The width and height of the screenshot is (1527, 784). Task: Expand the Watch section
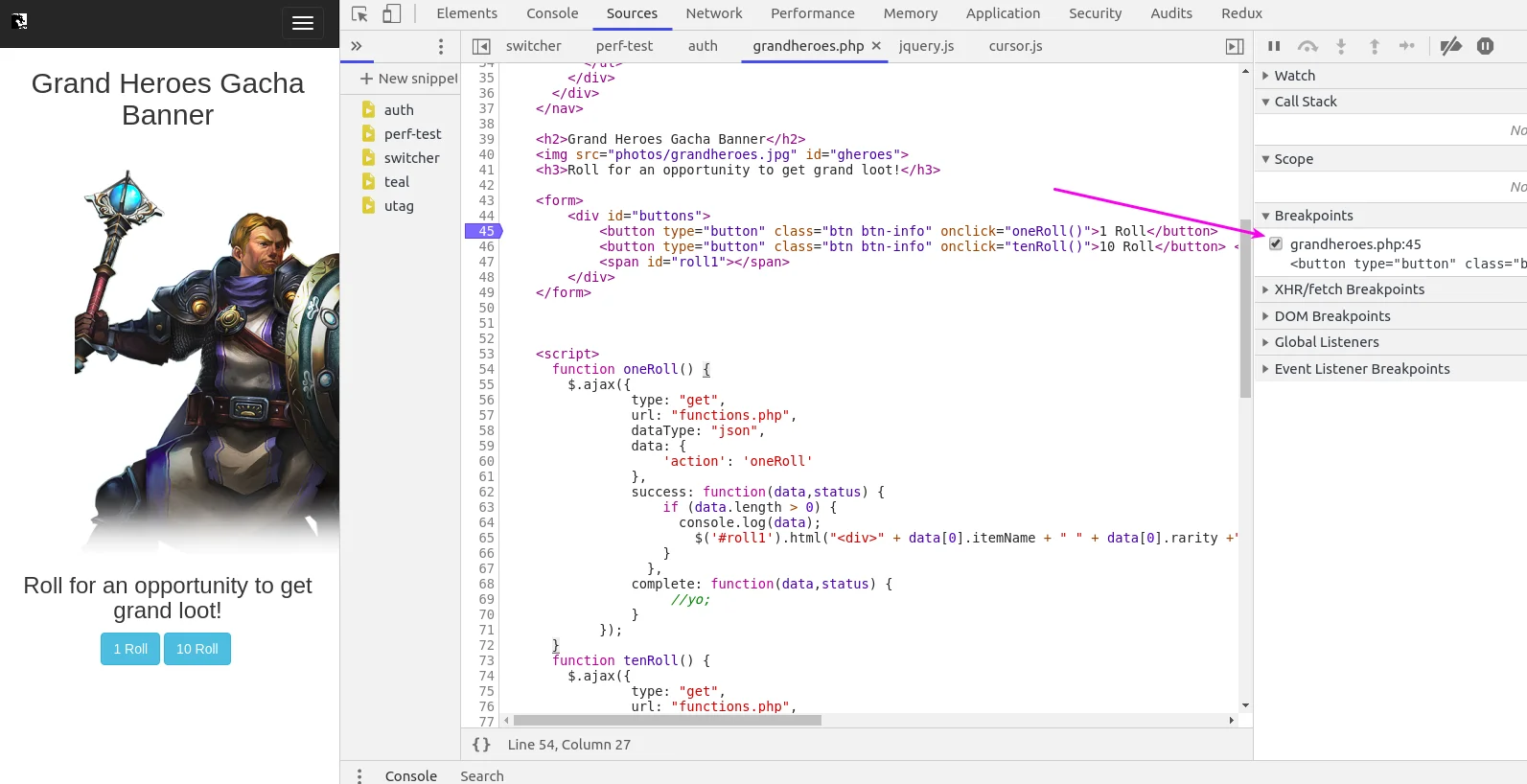click(x=1294, y=76)
